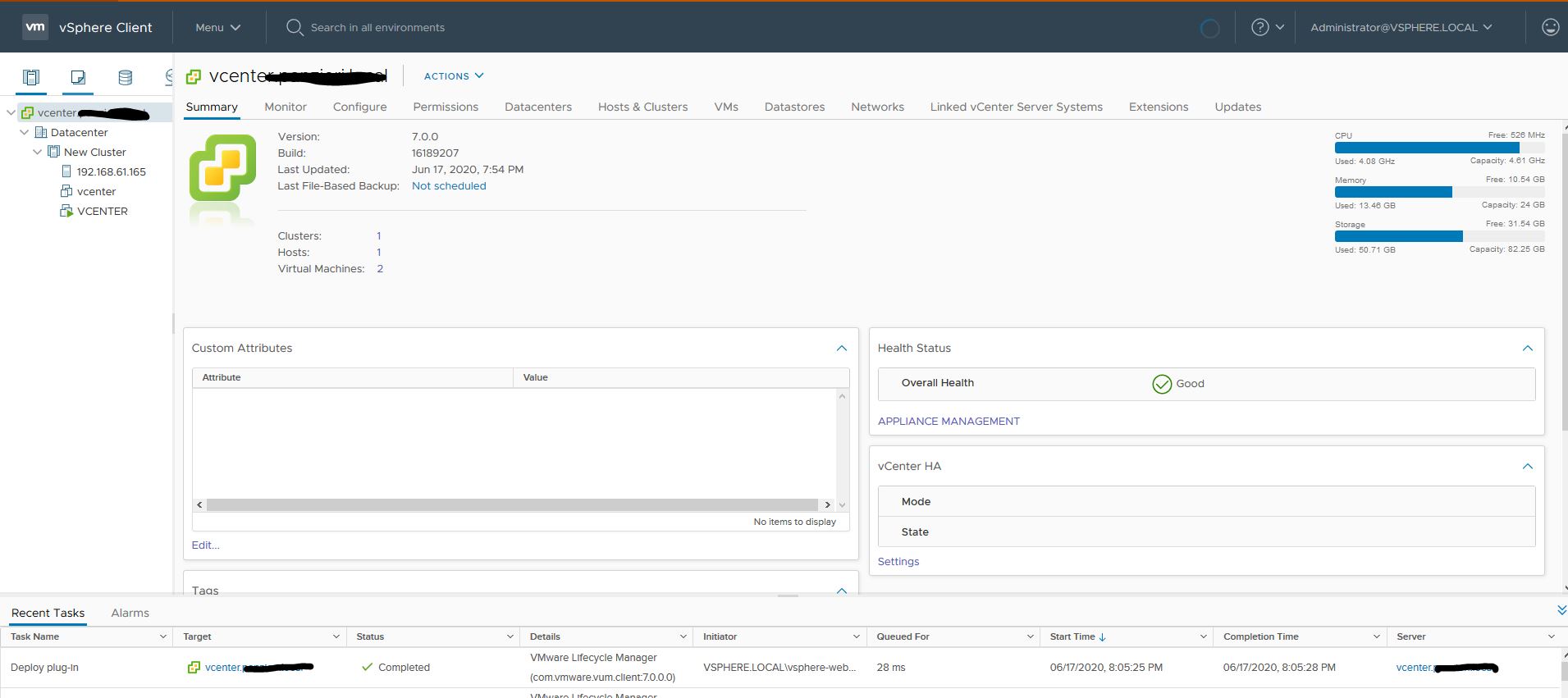Screen dimensions: 1568x698
Task: Open the Clusters count link
Action: pos(378,236)
